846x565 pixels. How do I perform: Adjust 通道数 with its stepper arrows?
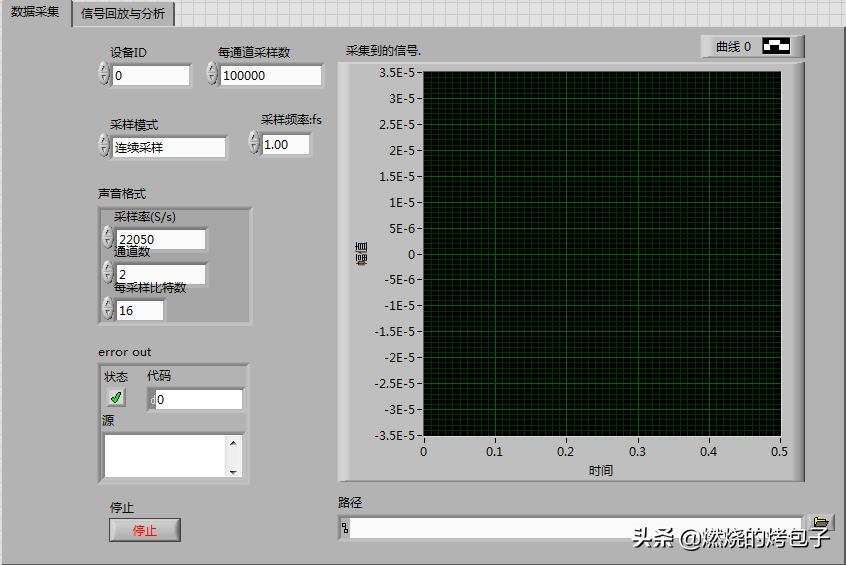pyautogui.click(x=108, y=272)
